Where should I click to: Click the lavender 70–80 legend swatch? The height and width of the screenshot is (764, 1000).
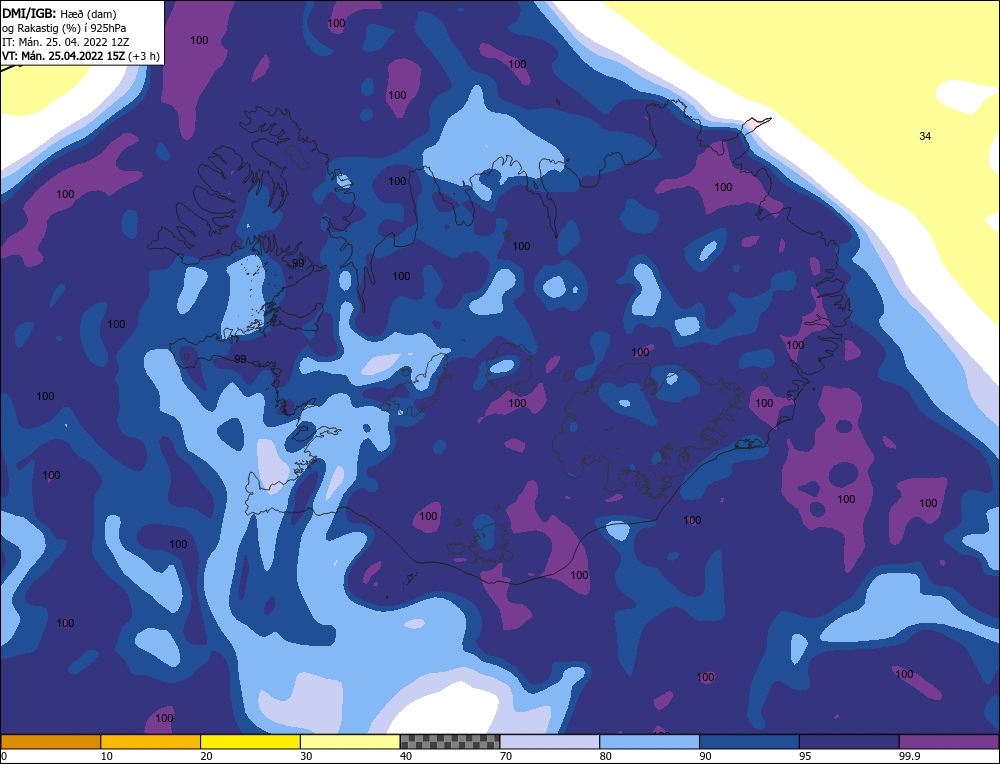pyautogui.click(x=550, y=741)
